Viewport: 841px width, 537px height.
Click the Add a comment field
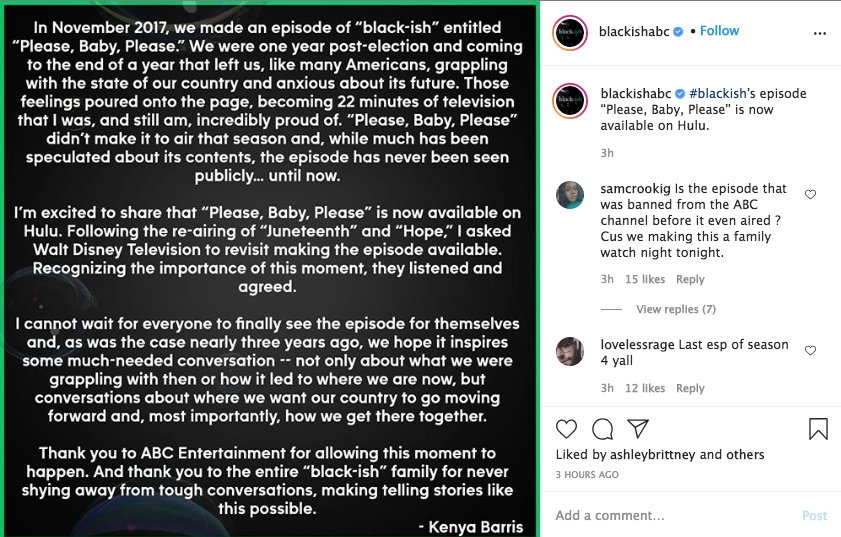coord(670,516)
